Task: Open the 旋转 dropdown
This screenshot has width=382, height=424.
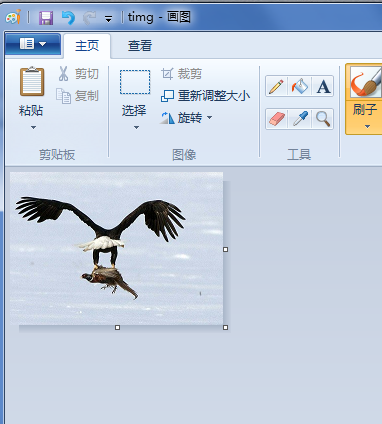Action: pos(186,118)
